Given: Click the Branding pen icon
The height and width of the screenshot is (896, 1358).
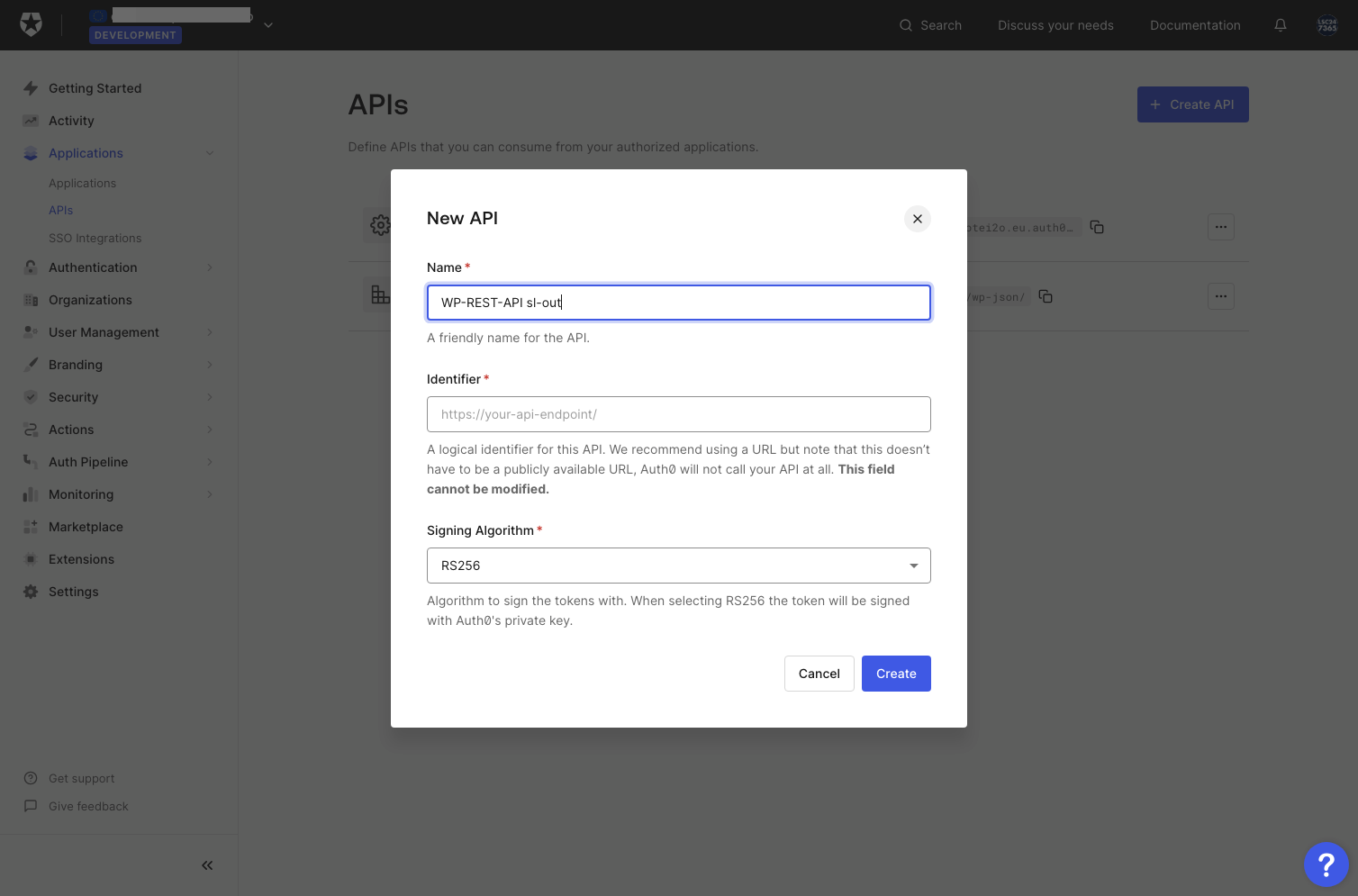Looking at the screenshot, I should (x=31, y=365).
